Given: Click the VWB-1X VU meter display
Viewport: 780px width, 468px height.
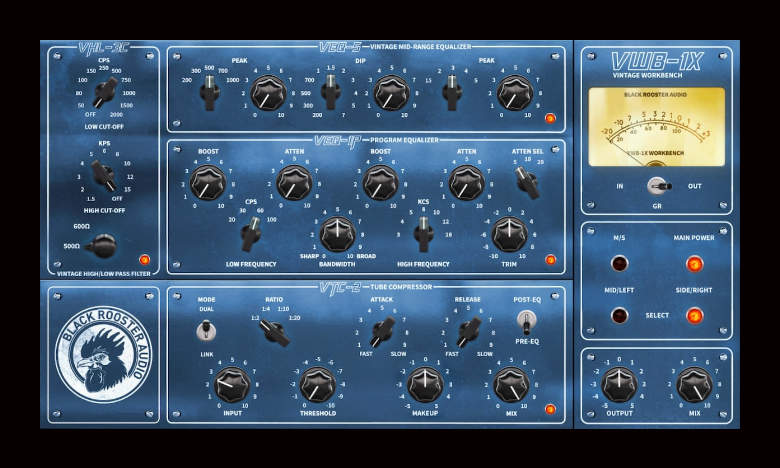Looking at the screenshot, I should pyautogui.click(x=656, y=126).
